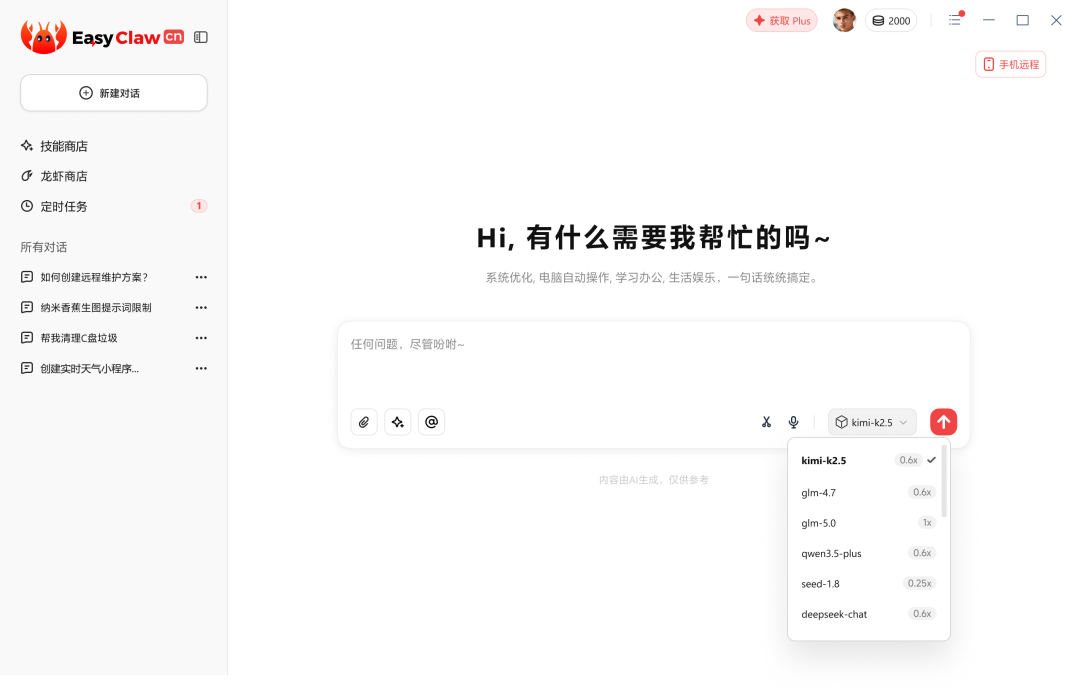The height and width of the screenshot is (692, 1080).
Task: Select deepseek-chat in the model list
Action: tap(834, 613)
